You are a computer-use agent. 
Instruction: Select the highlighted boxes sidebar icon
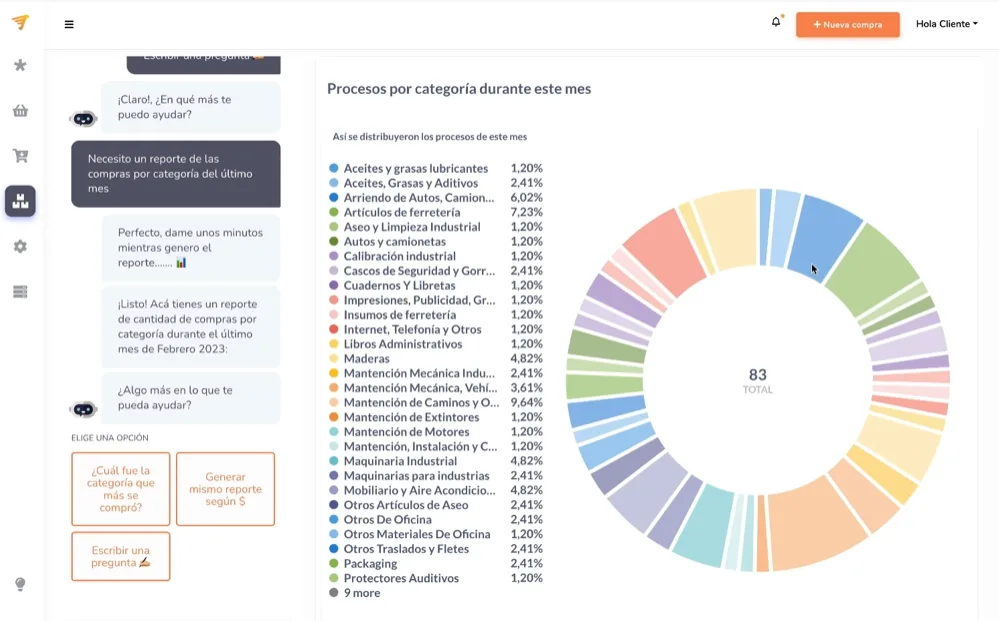tap(20, 201)
